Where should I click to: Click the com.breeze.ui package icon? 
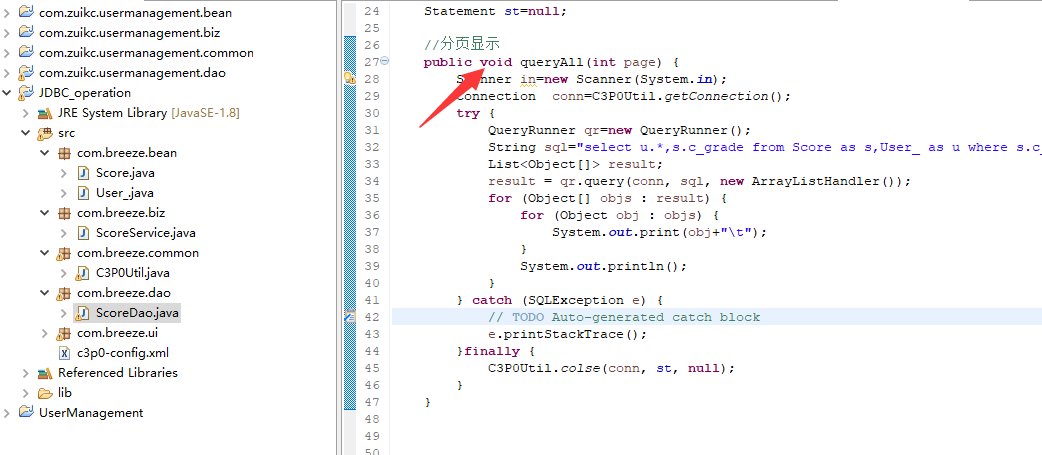[x=64, y=332]
